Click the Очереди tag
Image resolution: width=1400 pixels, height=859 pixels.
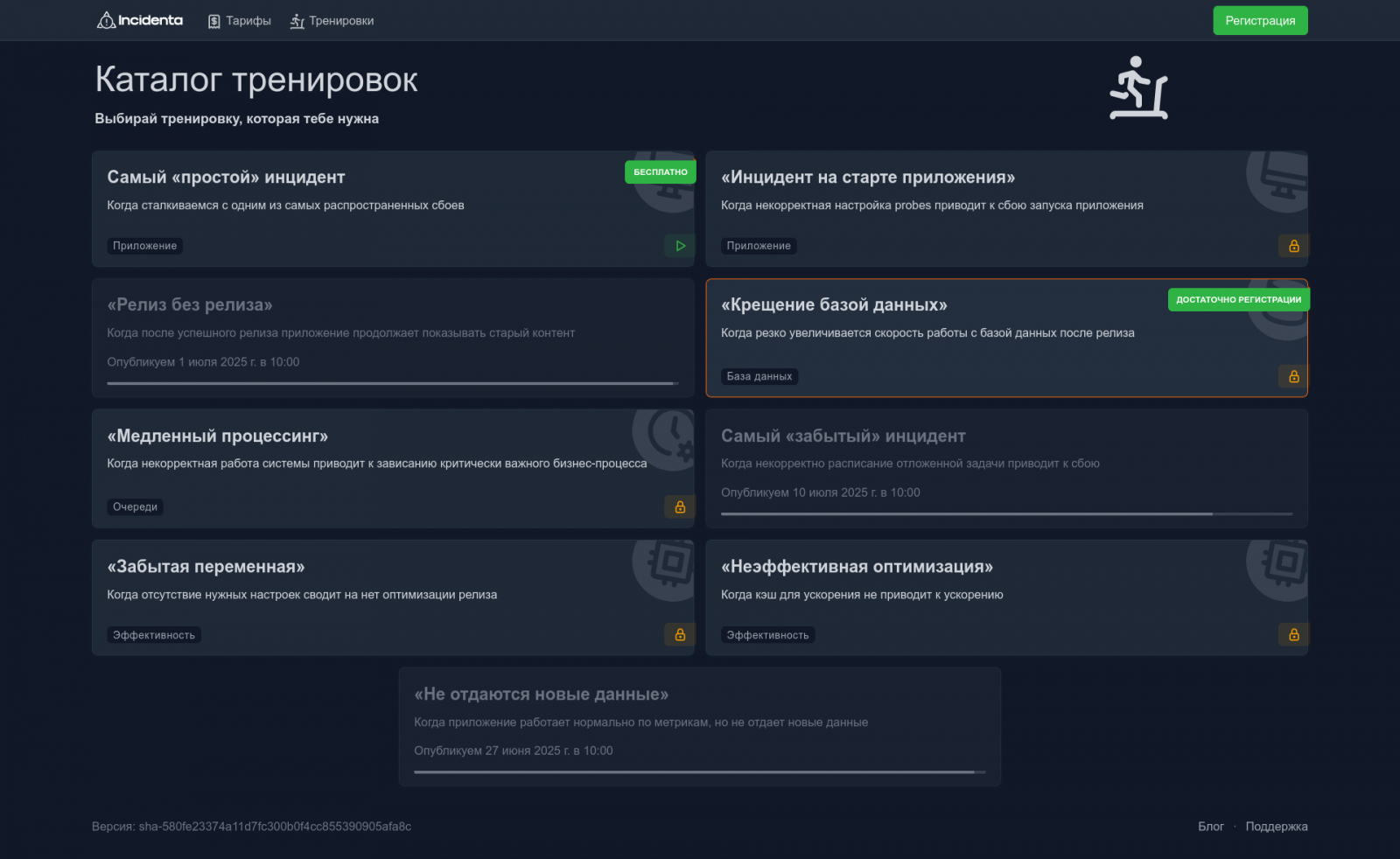pyautogui.click(x=136, y=506)
